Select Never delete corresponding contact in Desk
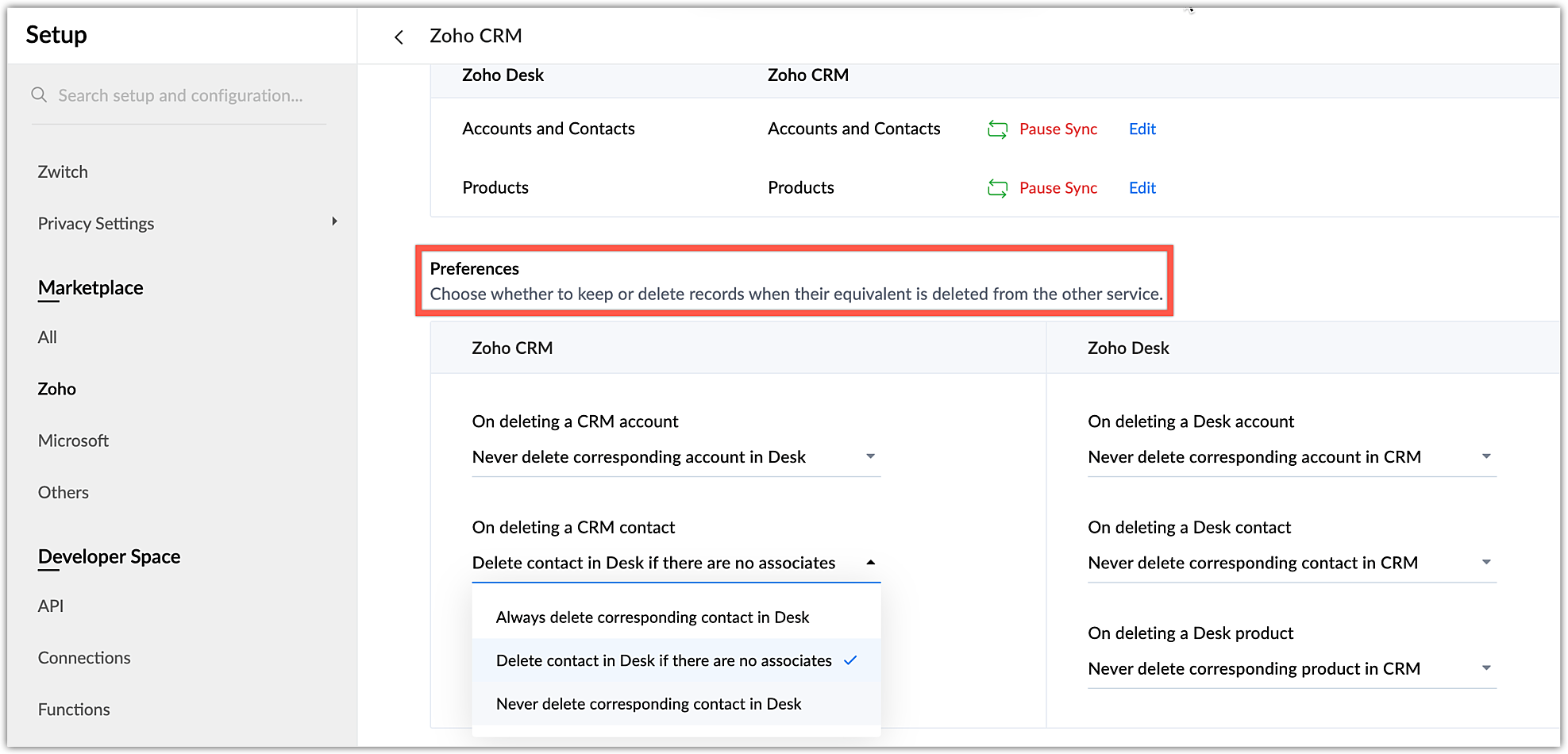Image resolution: width=1568 pixels, height=754 pixels. pos(648,704)
